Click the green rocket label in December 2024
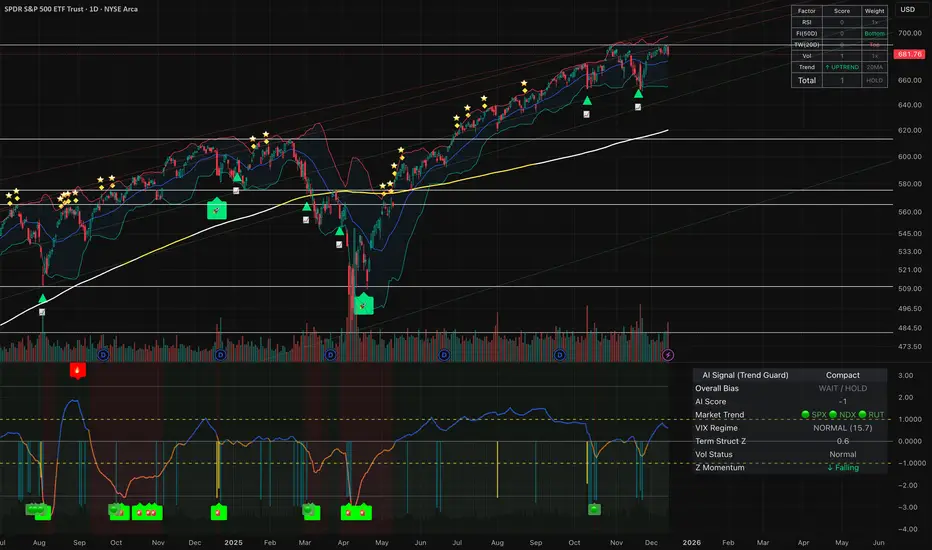 coord(216,209)
